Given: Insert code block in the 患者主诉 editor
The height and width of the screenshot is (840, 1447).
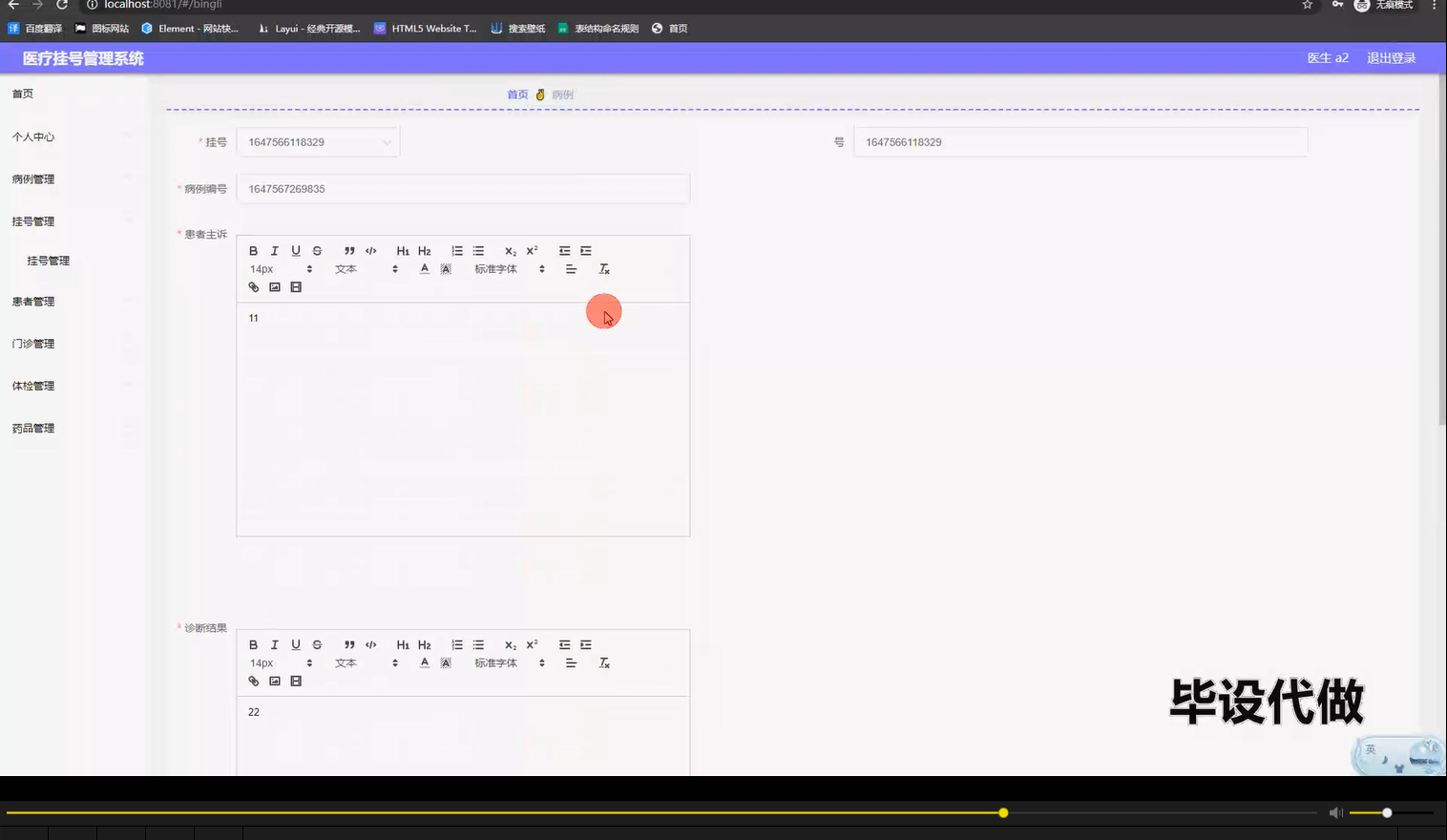Looking at the screenshot, I should 370,251.
